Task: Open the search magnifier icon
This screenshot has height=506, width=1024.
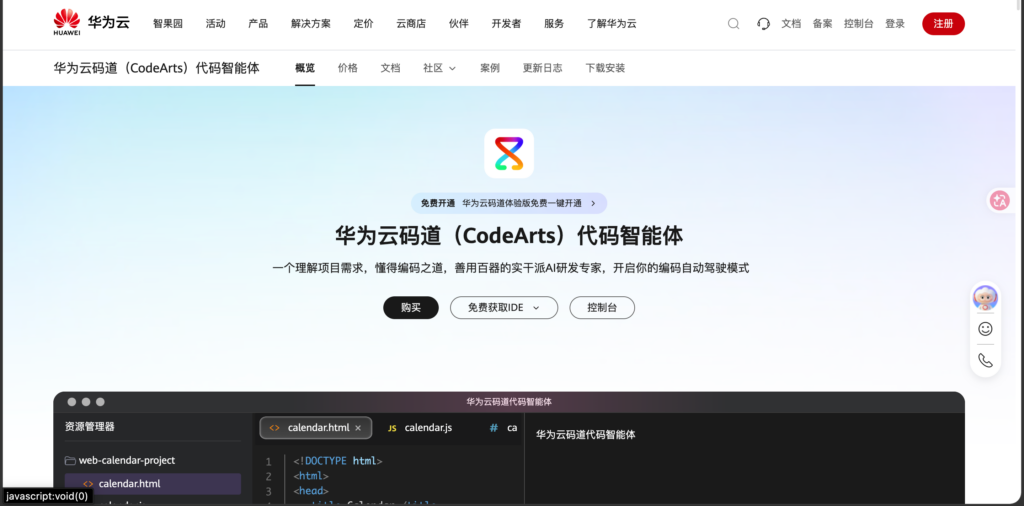Action: click(733, 24)
